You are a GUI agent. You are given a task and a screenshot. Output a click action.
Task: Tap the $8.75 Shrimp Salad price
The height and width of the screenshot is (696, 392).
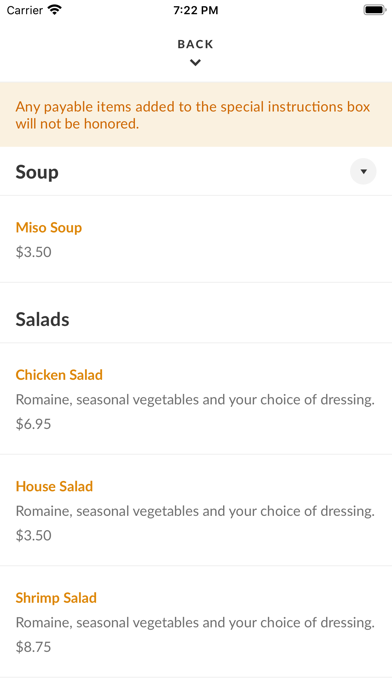tap(34, 647)
